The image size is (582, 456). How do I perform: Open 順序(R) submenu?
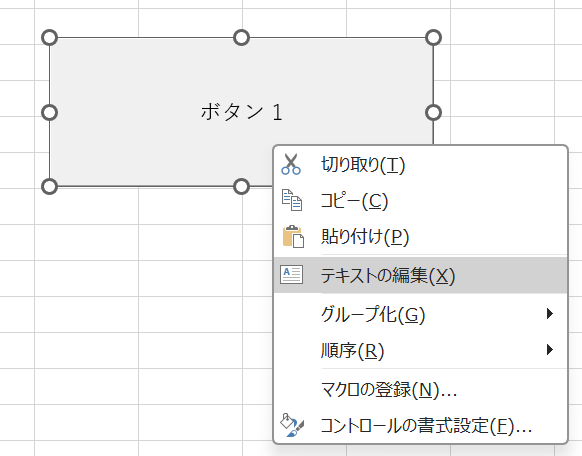click(421, 350)
